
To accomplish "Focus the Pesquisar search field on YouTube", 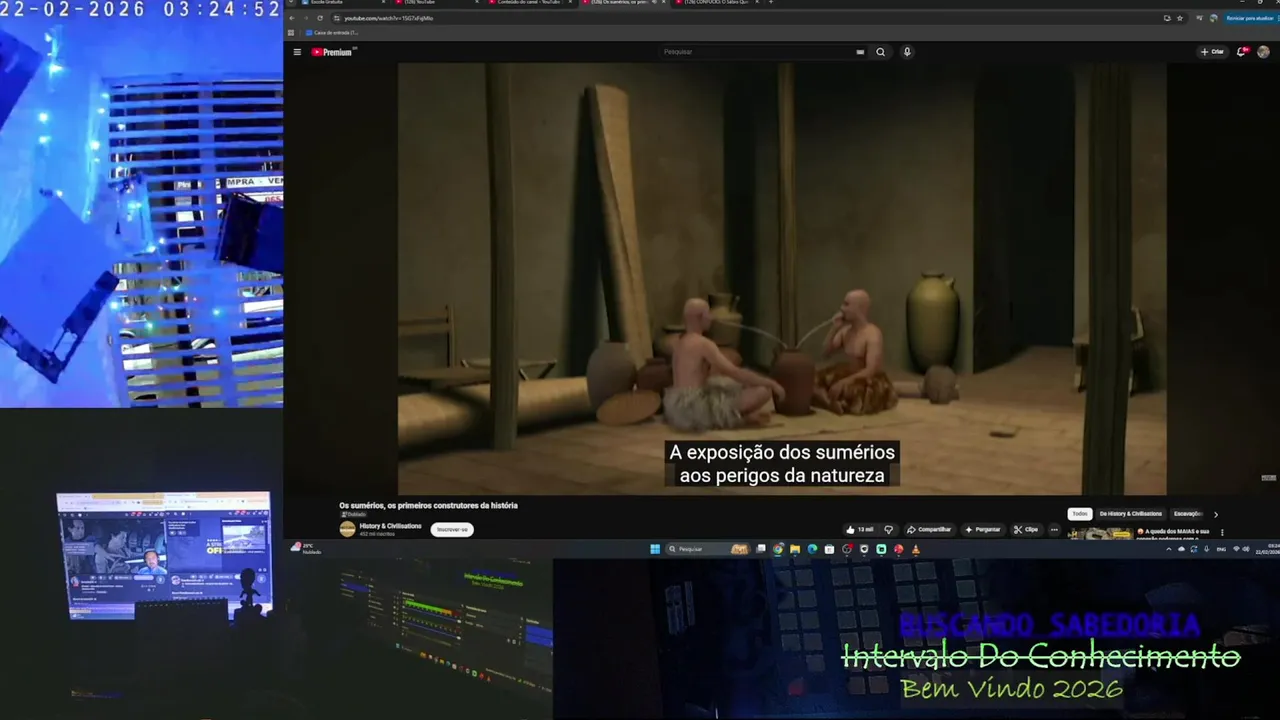I will (x=755, y=52).
